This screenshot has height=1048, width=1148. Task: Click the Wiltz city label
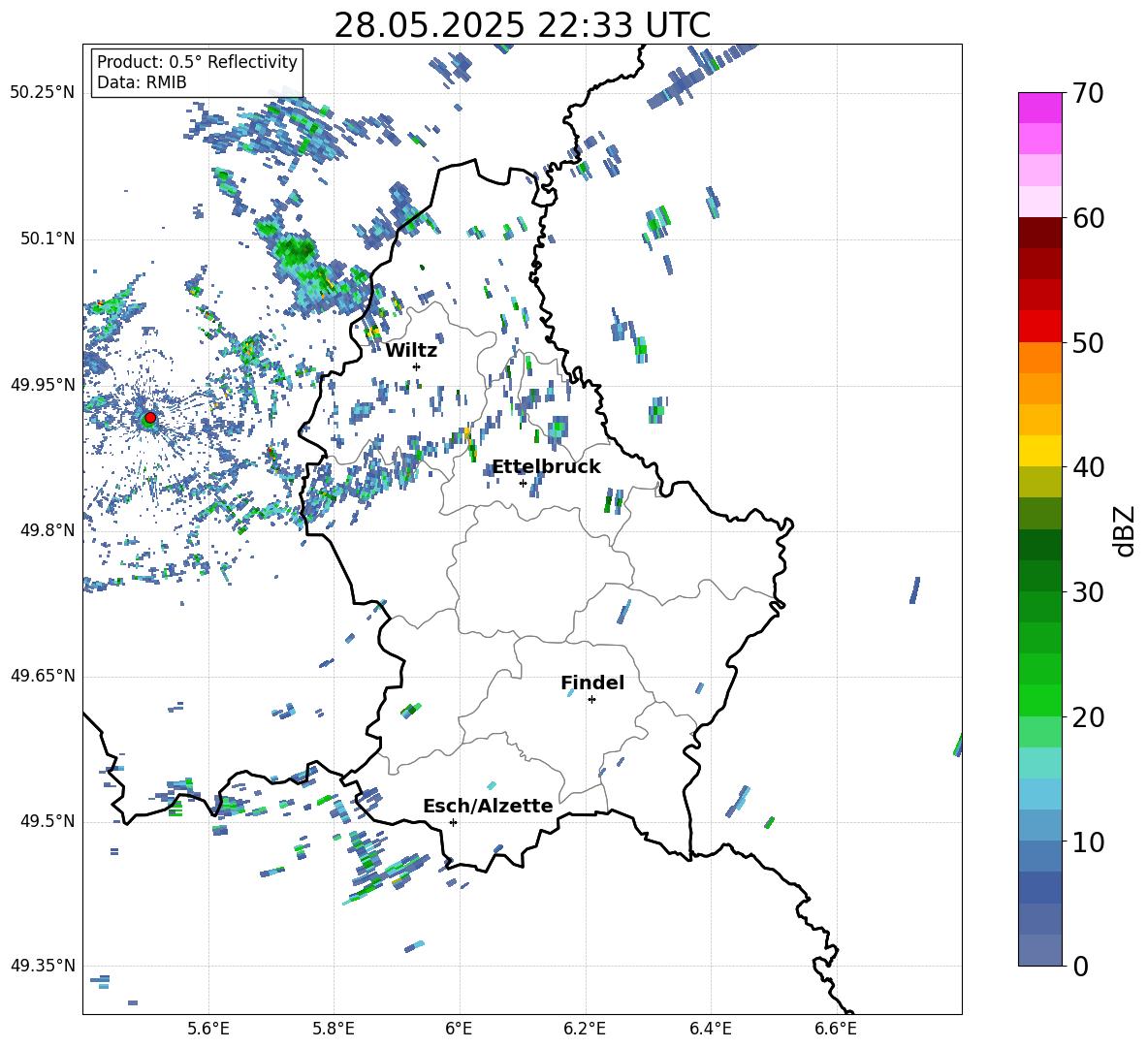pos(411,351)
